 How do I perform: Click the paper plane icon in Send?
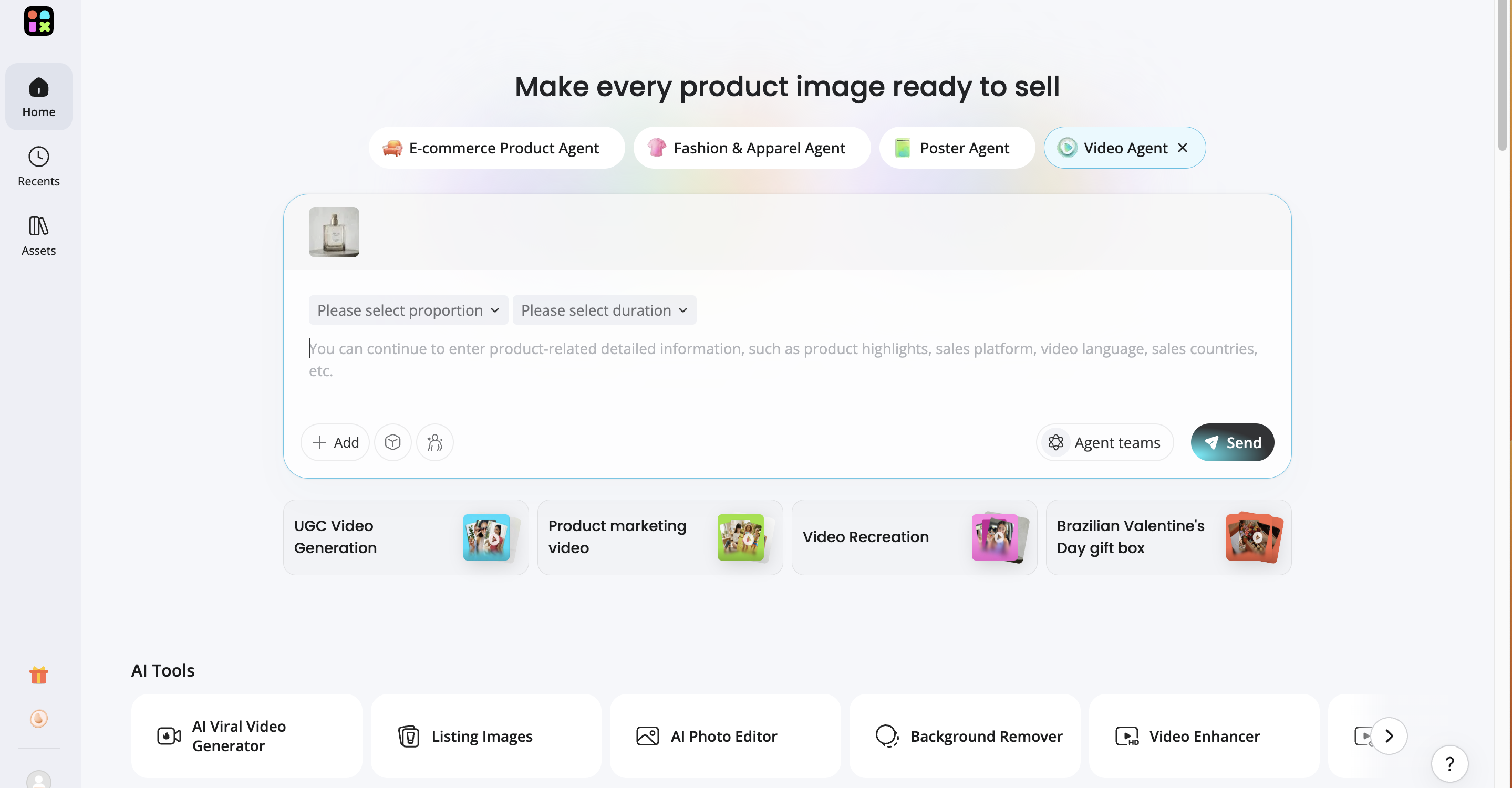point(1211,442)
